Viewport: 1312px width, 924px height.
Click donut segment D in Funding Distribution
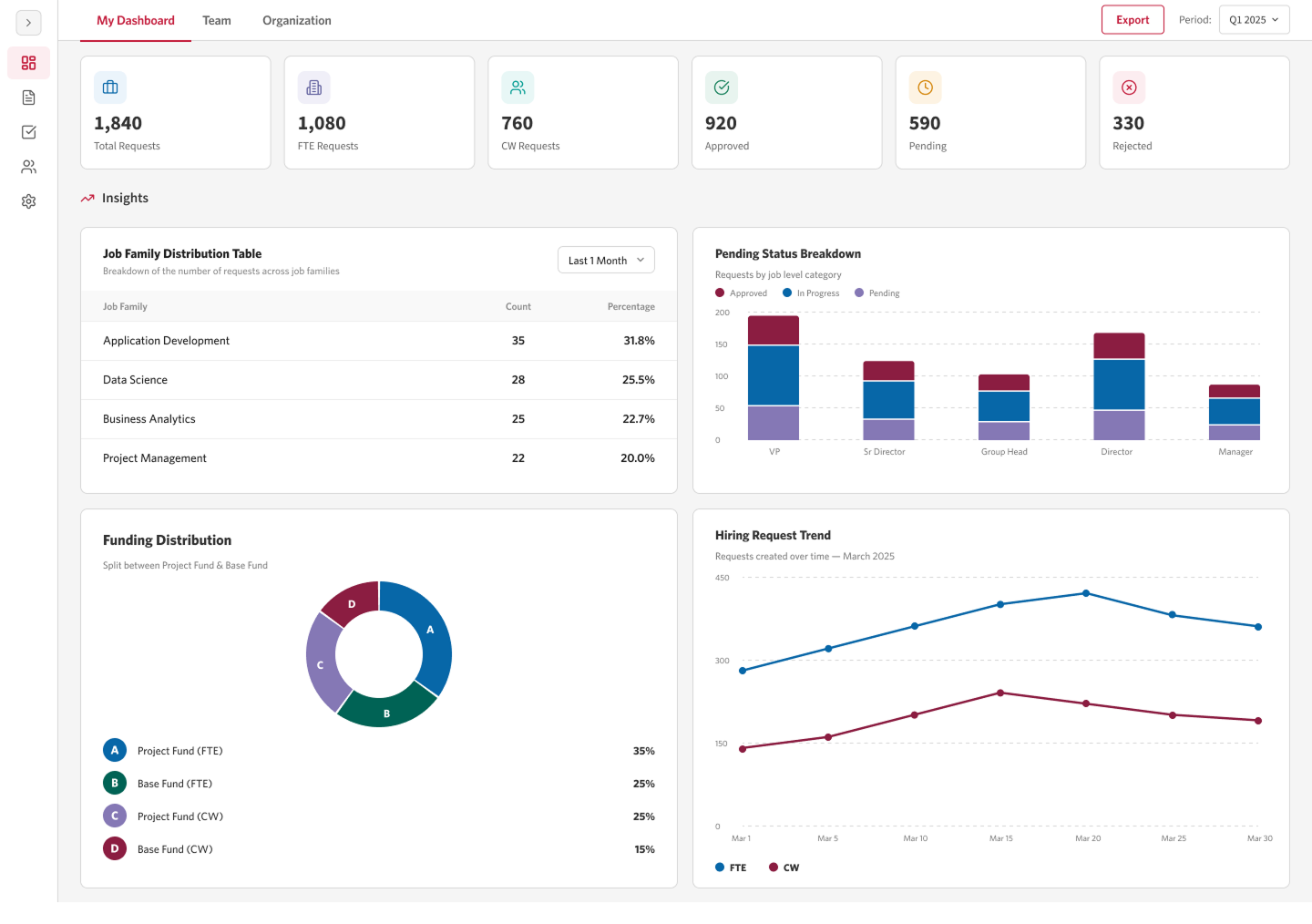pos(353,603)
